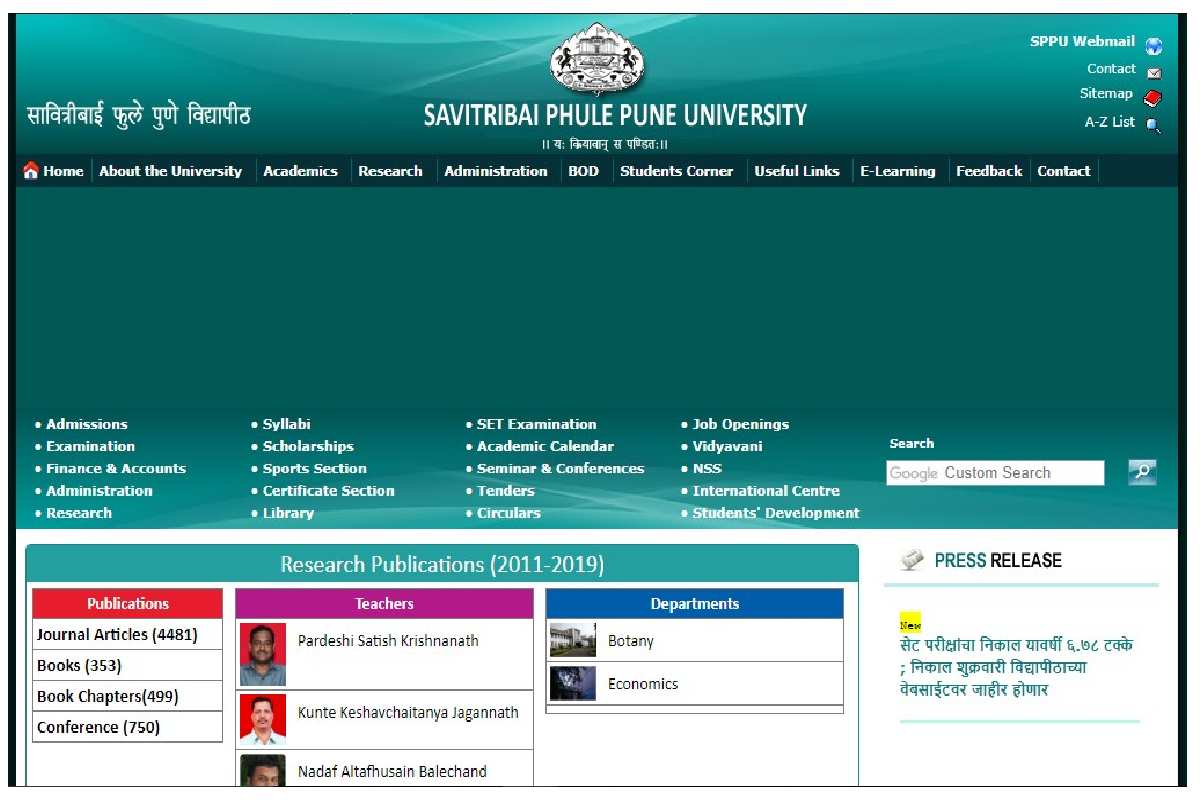
Task: Select the Departments header tab
Action: (694, 603)
